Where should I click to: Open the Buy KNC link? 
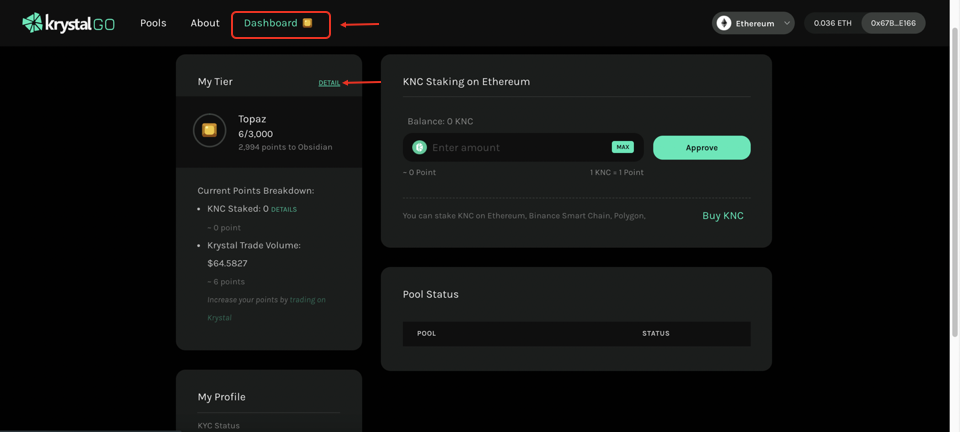722,216
